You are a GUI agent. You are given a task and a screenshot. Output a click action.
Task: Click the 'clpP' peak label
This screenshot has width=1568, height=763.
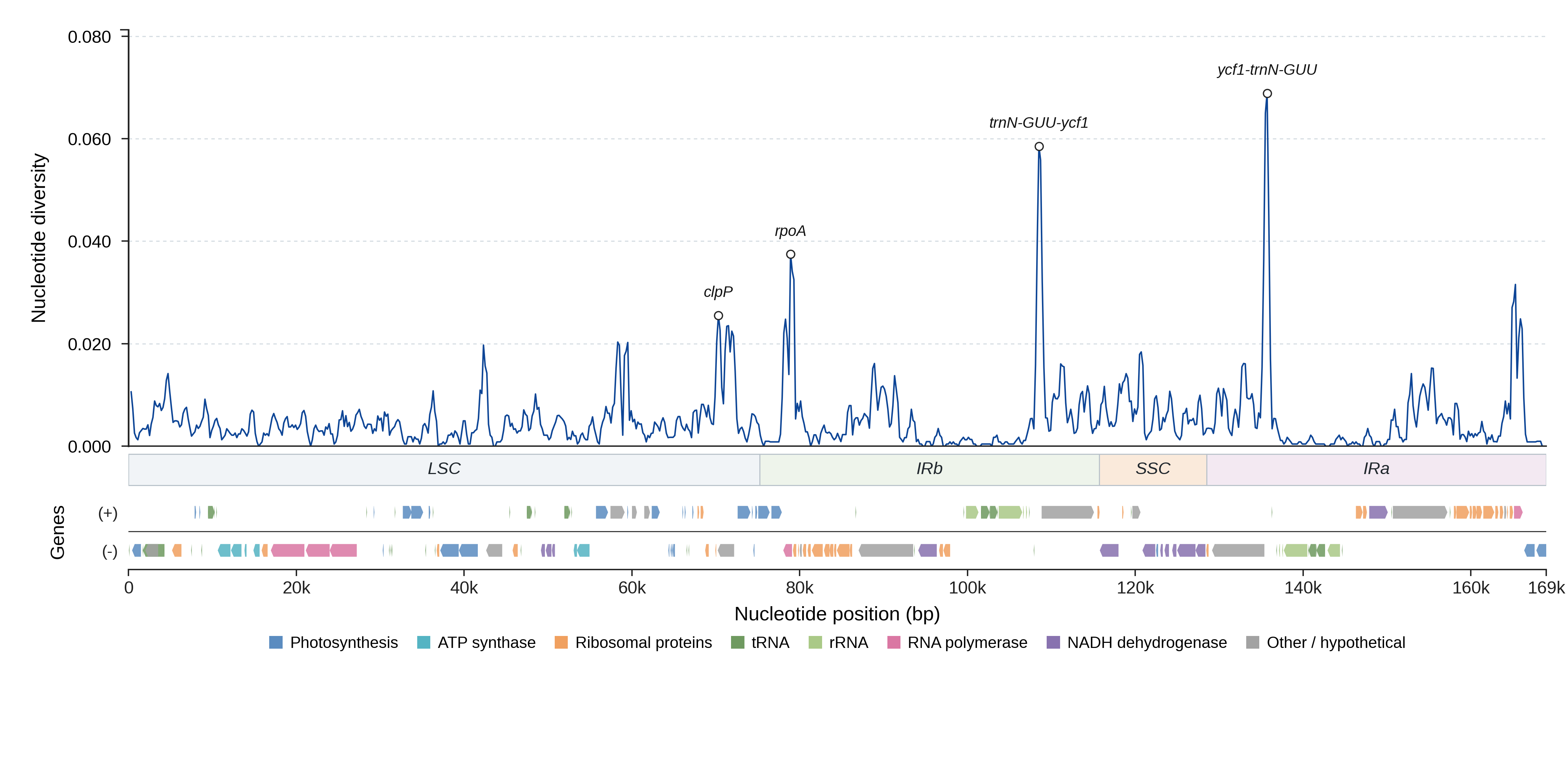(x=718, y=292)
